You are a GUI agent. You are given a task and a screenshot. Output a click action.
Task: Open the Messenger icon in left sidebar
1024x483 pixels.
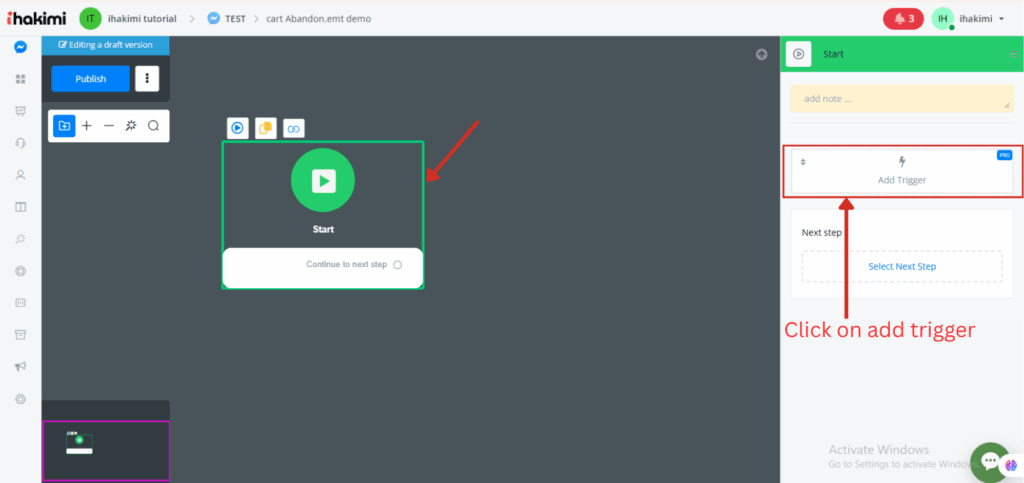click(x=20, y=47)
